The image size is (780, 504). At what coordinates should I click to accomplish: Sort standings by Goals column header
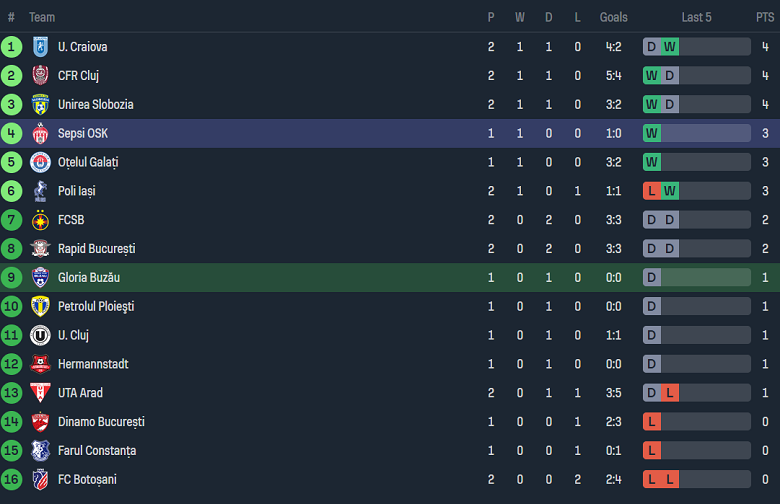614,17
